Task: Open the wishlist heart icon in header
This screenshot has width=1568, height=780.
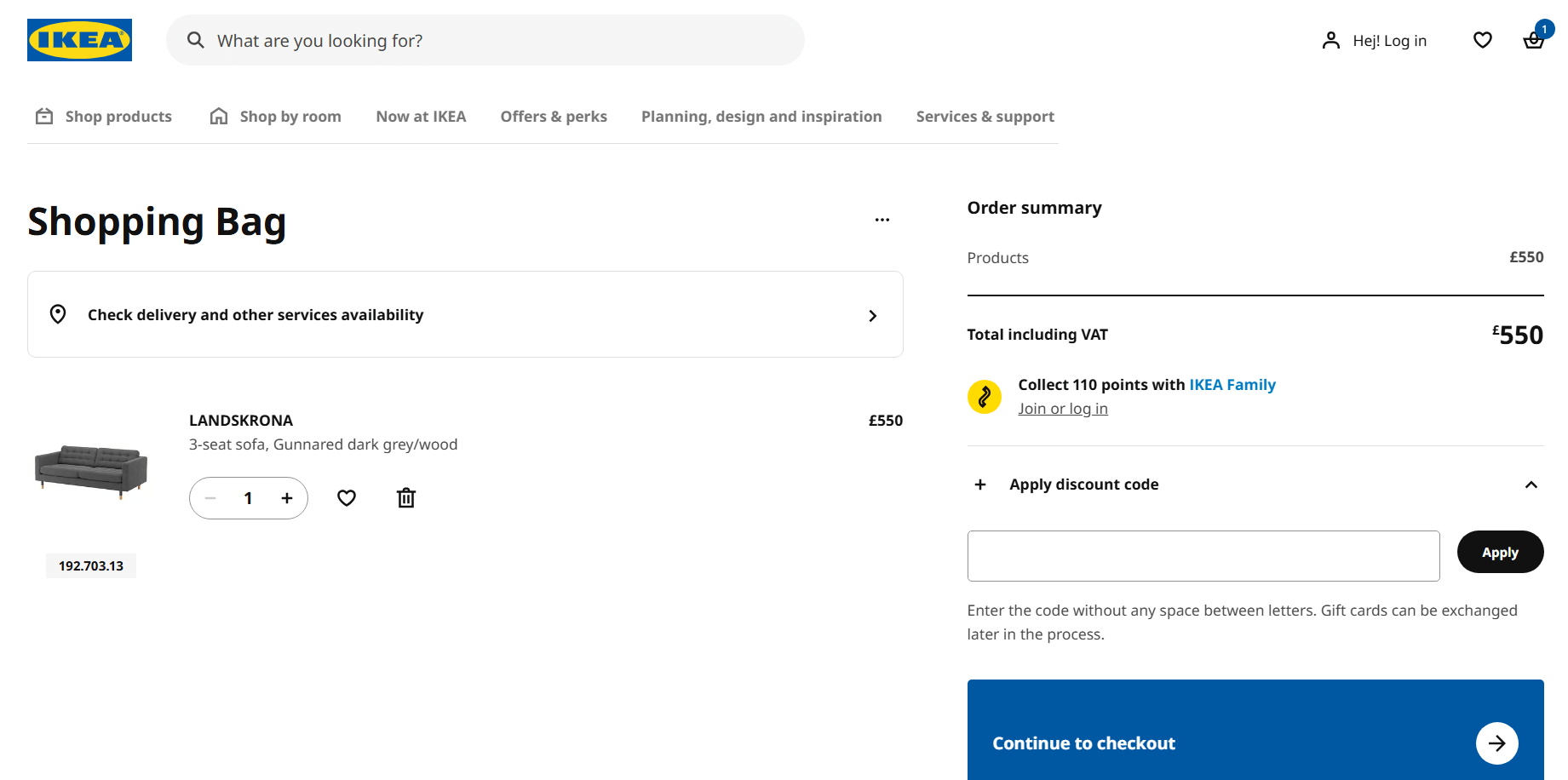Action: click(1482, 40)
